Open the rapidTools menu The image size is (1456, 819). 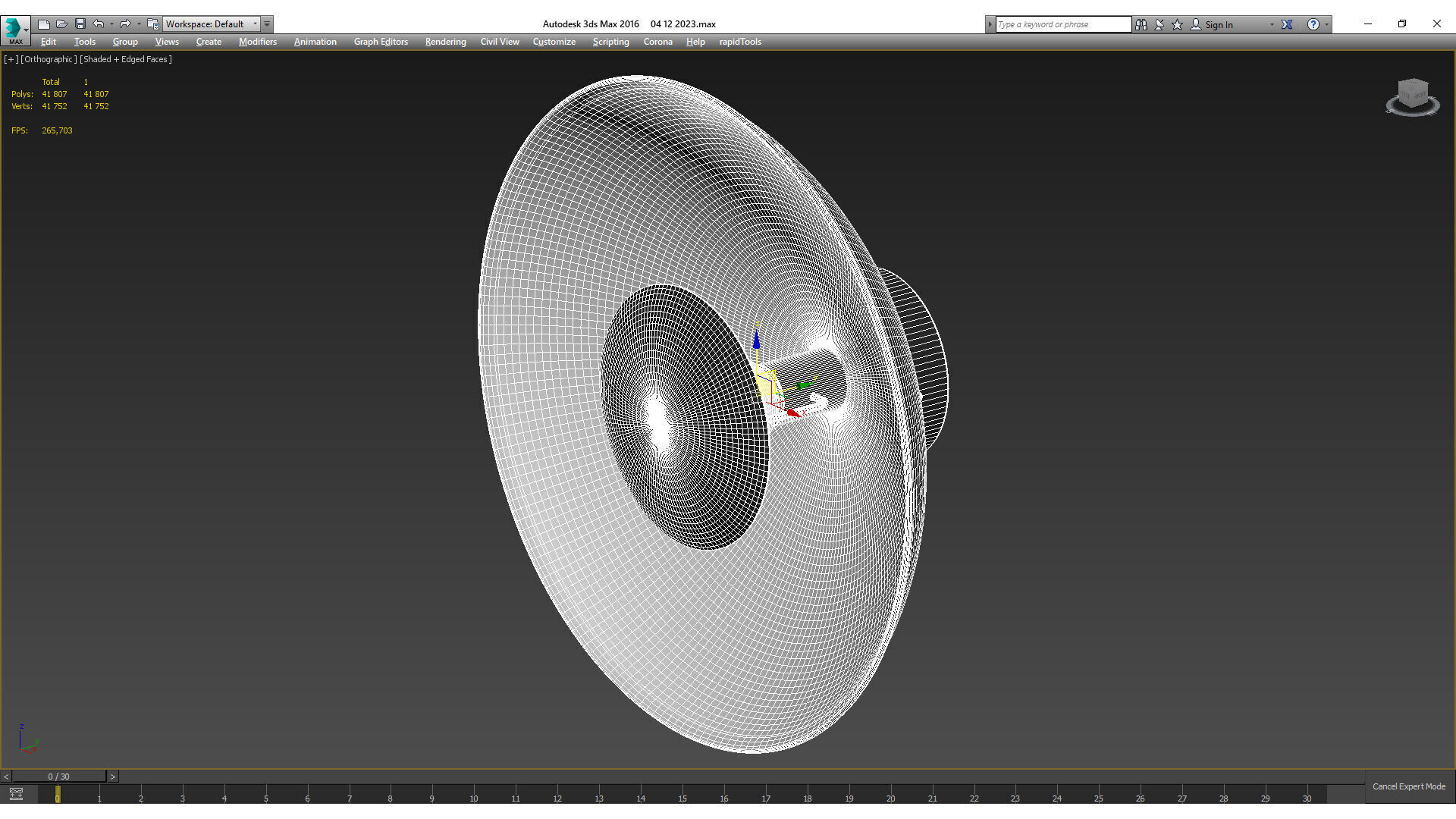(740, 42)
